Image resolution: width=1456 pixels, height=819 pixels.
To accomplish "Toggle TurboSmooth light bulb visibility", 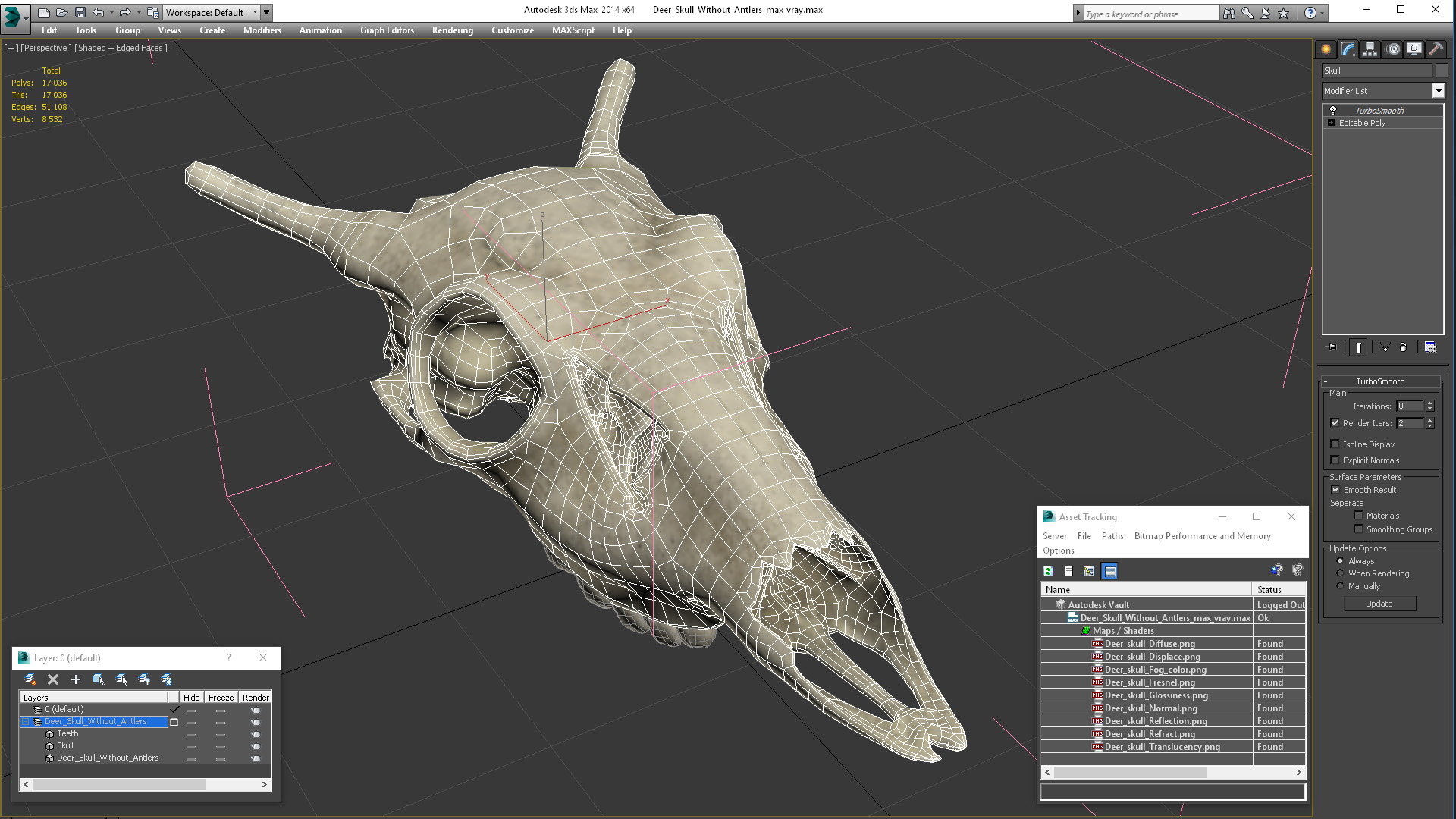I will click(x=1333, y=110).
